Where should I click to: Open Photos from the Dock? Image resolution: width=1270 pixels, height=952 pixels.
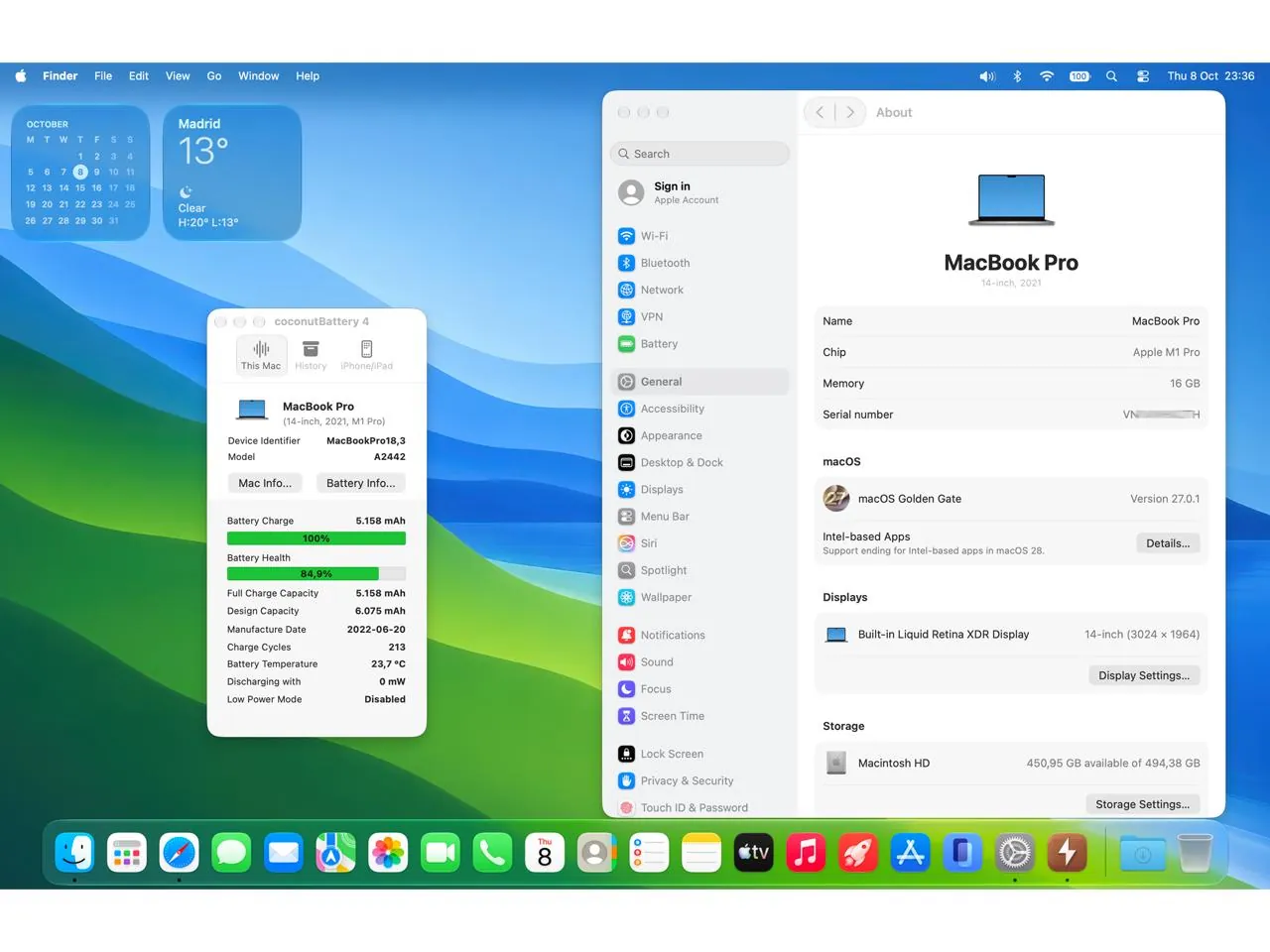tap(388, 853)
